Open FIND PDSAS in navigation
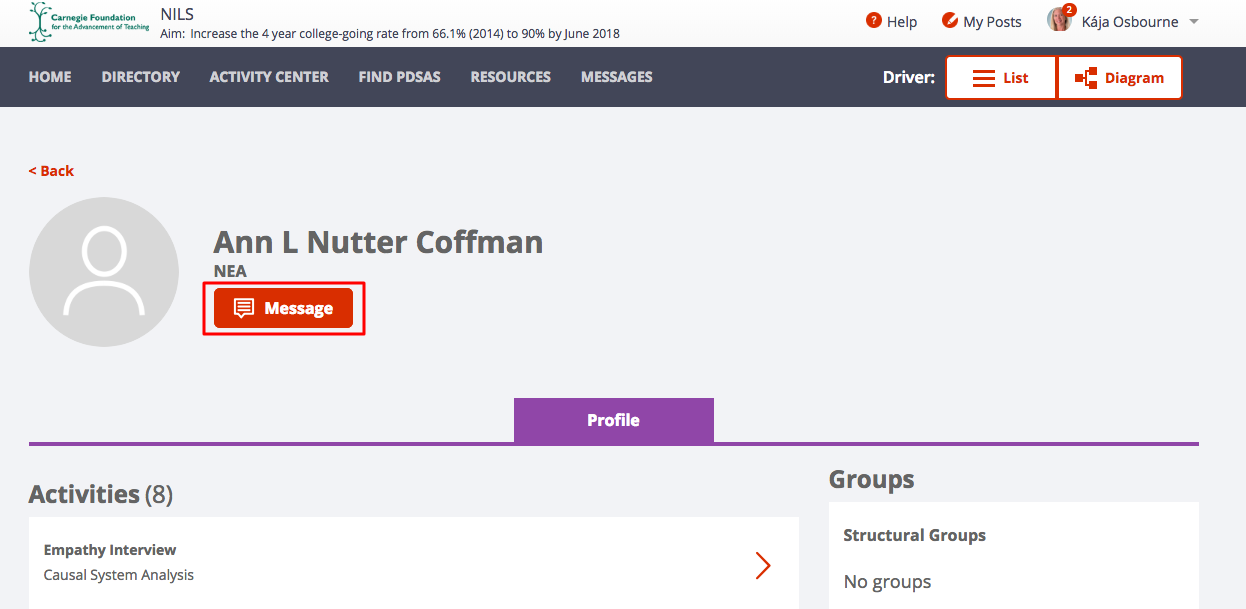Screen dimensions: 1246x609 (x=400, y=77)
